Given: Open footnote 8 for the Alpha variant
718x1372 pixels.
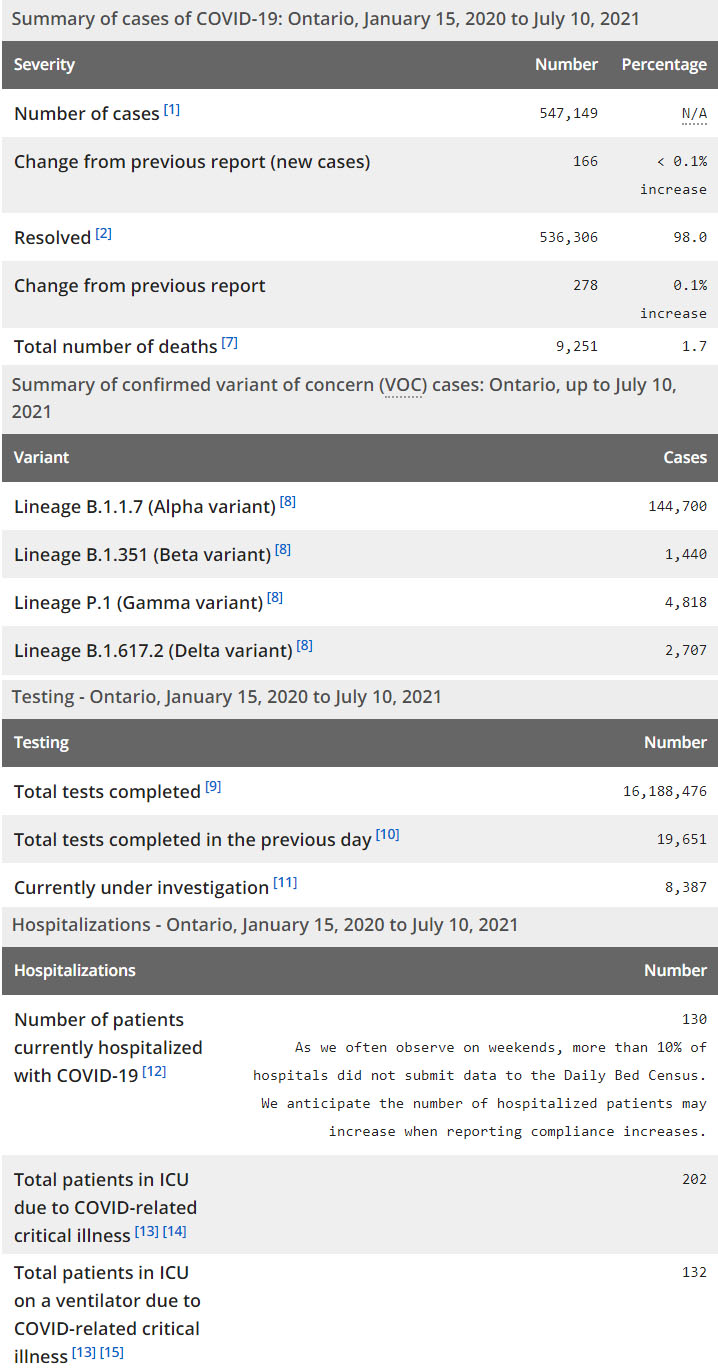Looking at the screenshot, I should coord(288,502).
